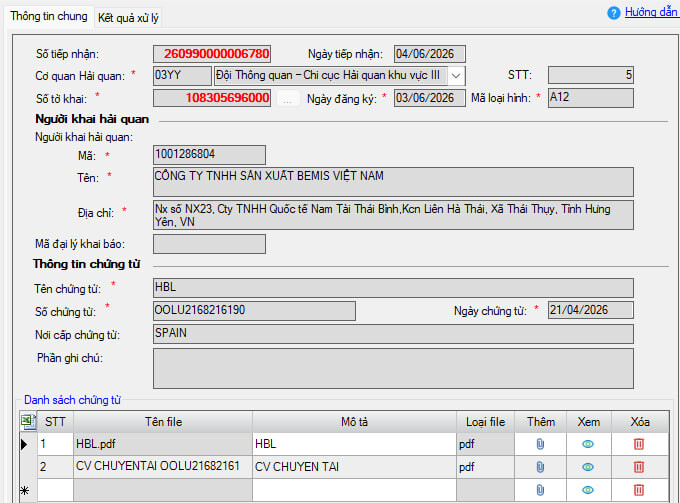
Task: Click the empty Mô tả cell in new row
Action: (354, 490)
